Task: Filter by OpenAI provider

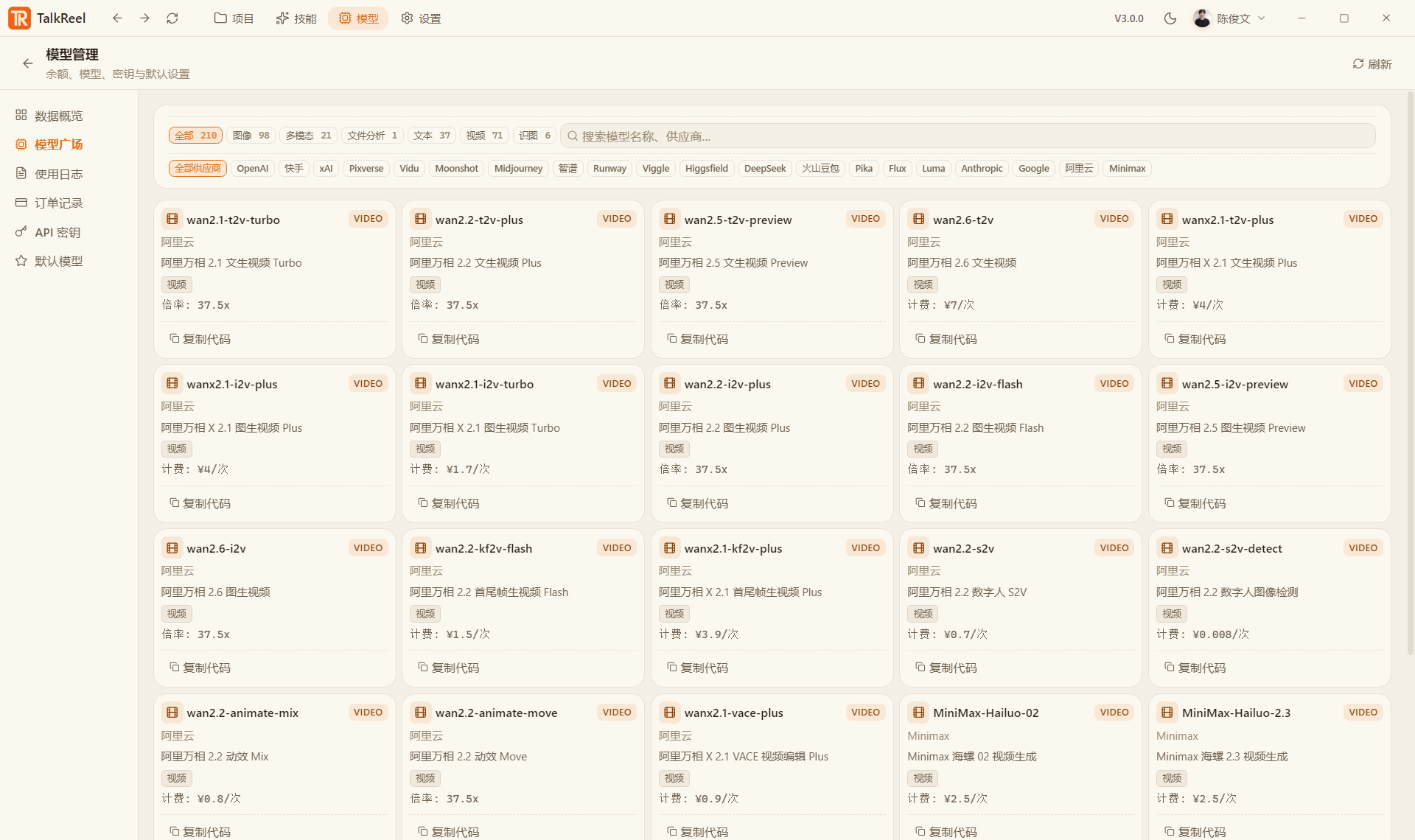Action: (253, 169)
